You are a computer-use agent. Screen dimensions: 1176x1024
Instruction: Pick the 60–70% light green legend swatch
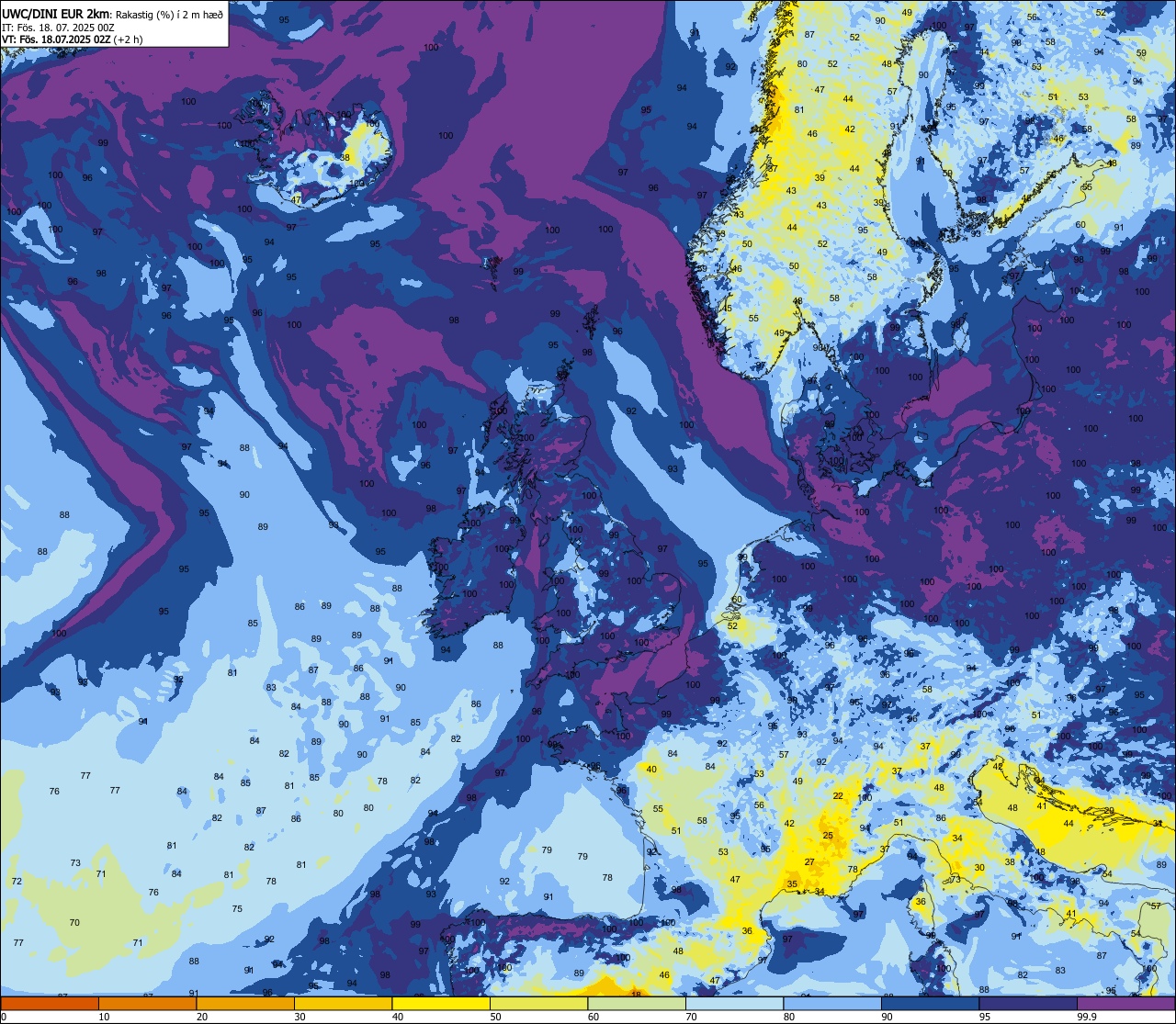coord(637,1003)
